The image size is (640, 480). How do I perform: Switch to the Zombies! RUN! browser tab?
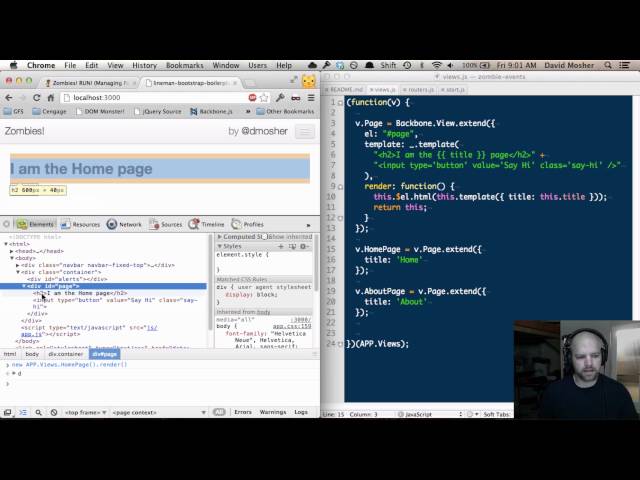tap(88, 83)
